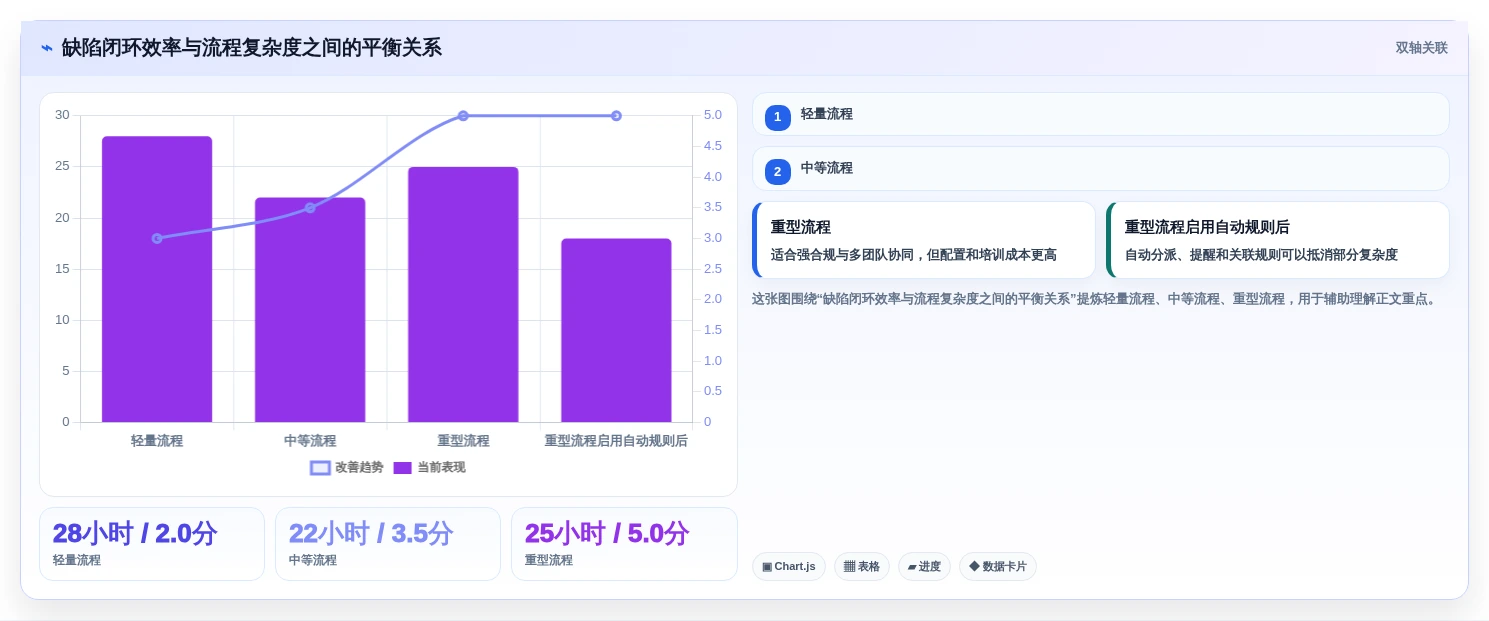Click the x-axis label 重型流程启用自动规则后
Screen dimensions: 1489x621
coord(616,441)
